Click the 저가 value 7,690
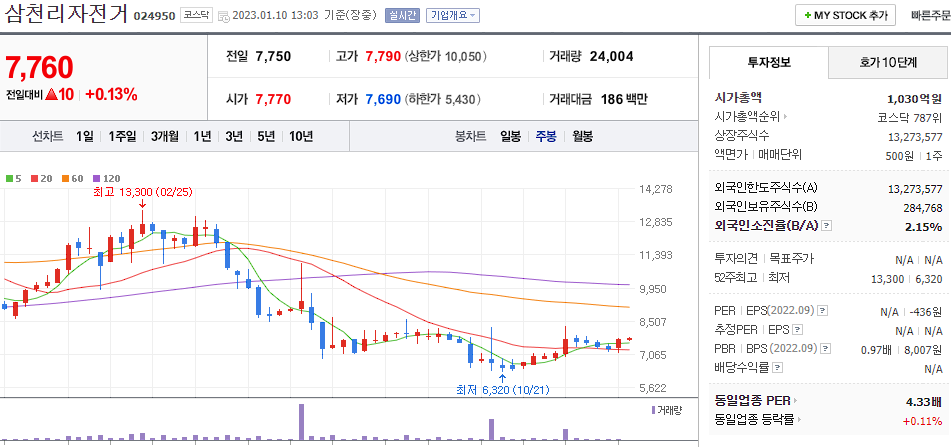951x447 pixels. pyautogui.click(x=383, y=99)
